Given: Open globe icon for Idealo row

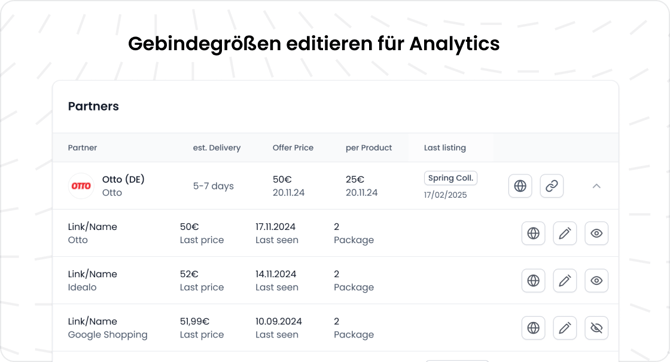Looking at the screenshot, I should [533, 281].
